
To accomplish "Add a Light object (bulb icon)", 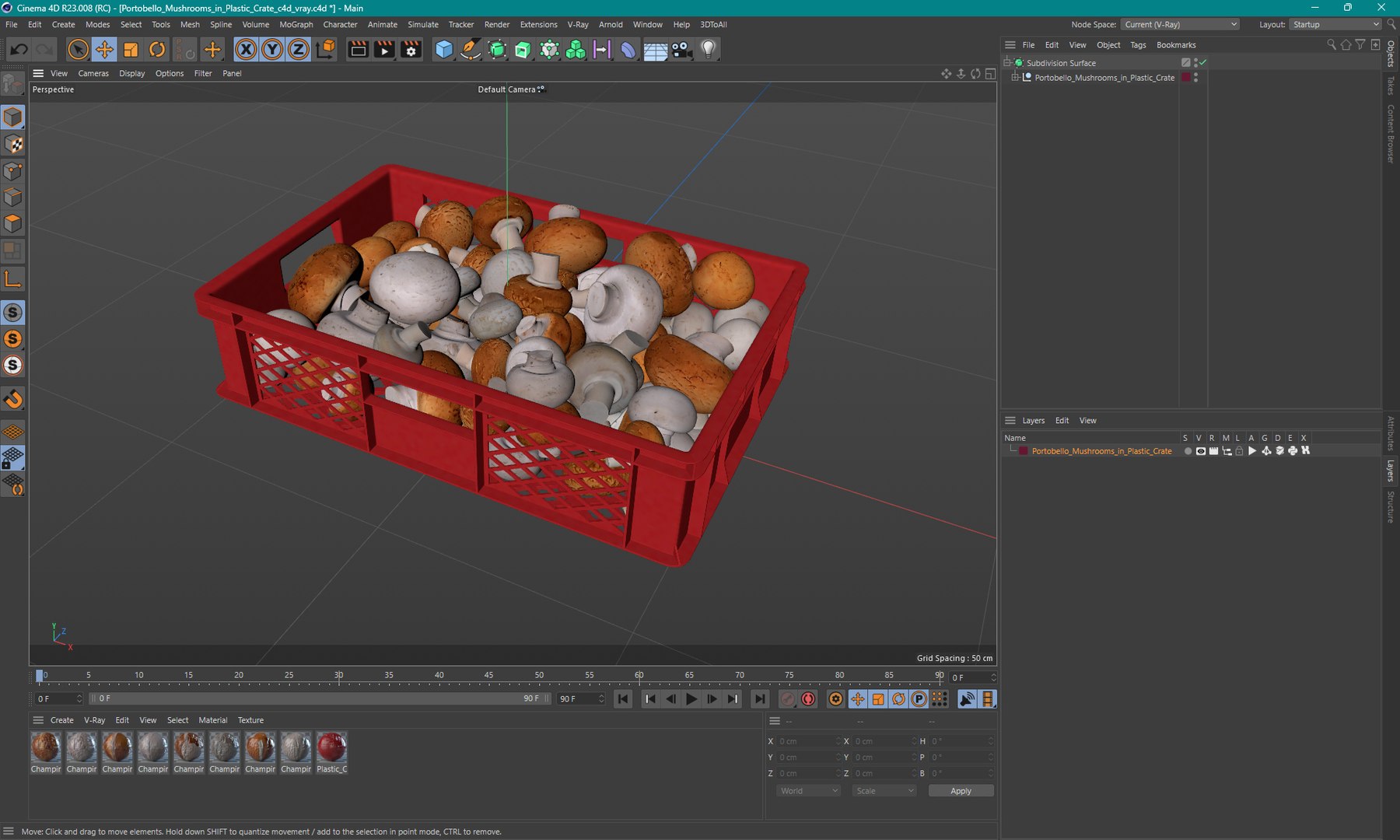I will (708, 50).
